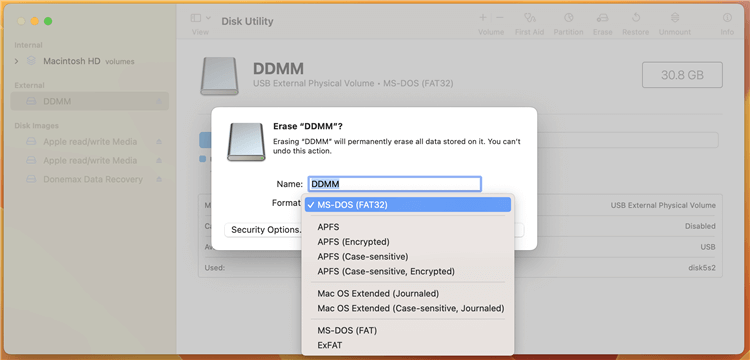
Task: Click the large DDMM drive icon in main pane
Action: pos(219,76)
